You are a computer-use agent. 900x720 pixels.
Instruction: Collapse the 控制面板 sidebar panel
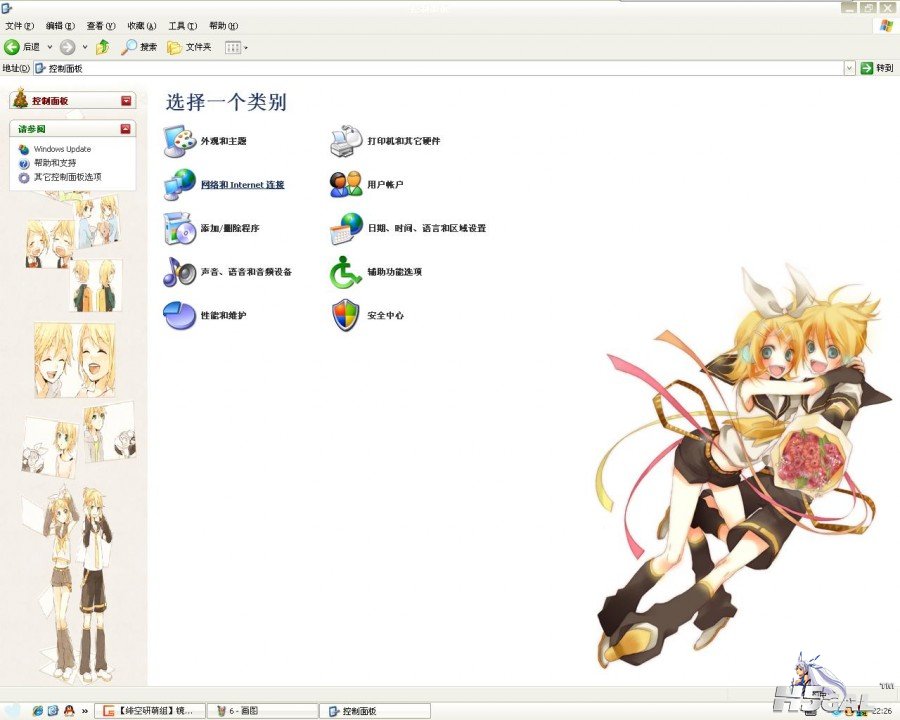pyautogui.click(x=126, y=101)
